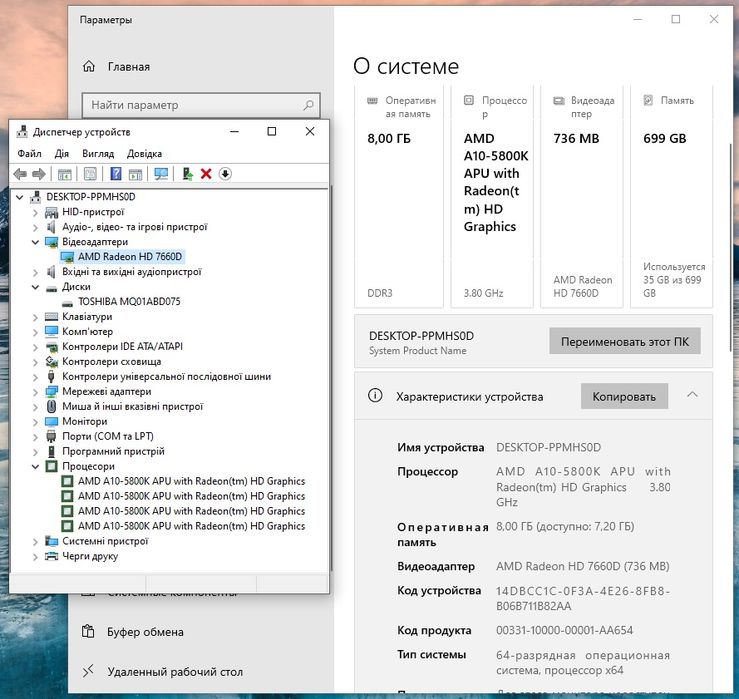
Task: Select Миша й інші вказівні пристрої item
Action: point(132,407)
